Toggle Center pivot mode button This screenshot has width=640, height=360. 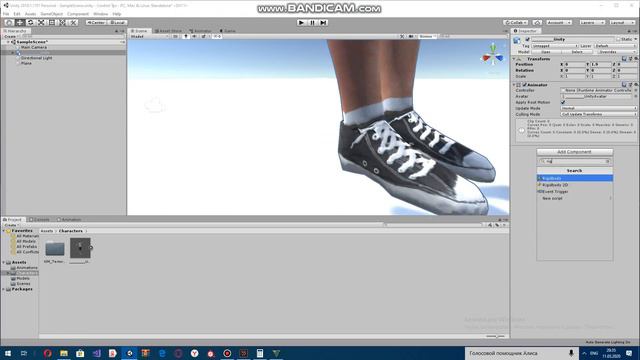point(97,22)
